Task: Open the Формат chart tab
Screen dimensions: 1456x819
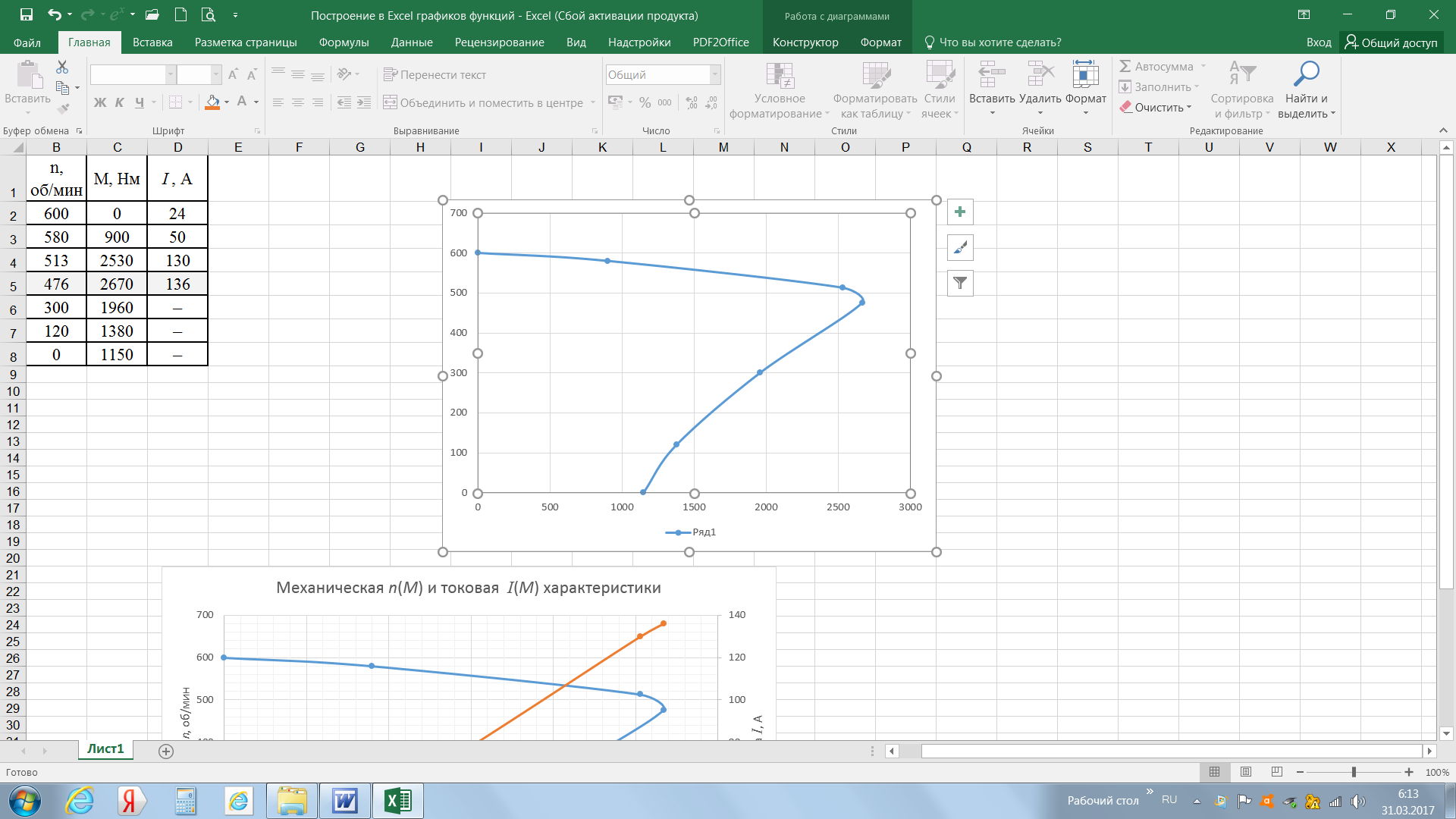Action: click(x=880, y=42)
